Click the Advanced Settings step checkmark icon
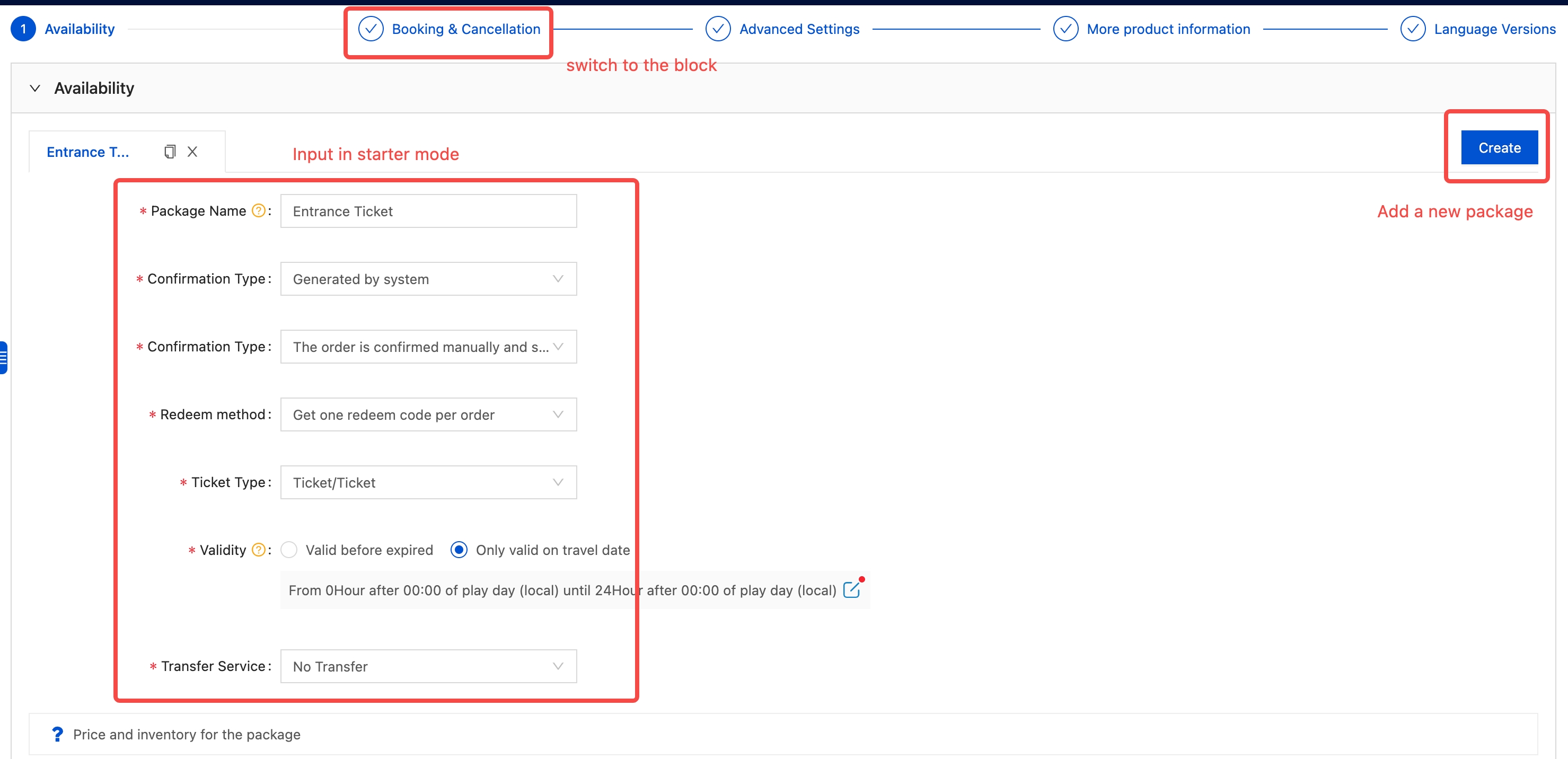The image size is (1568, 759). [x=718, y=29]
